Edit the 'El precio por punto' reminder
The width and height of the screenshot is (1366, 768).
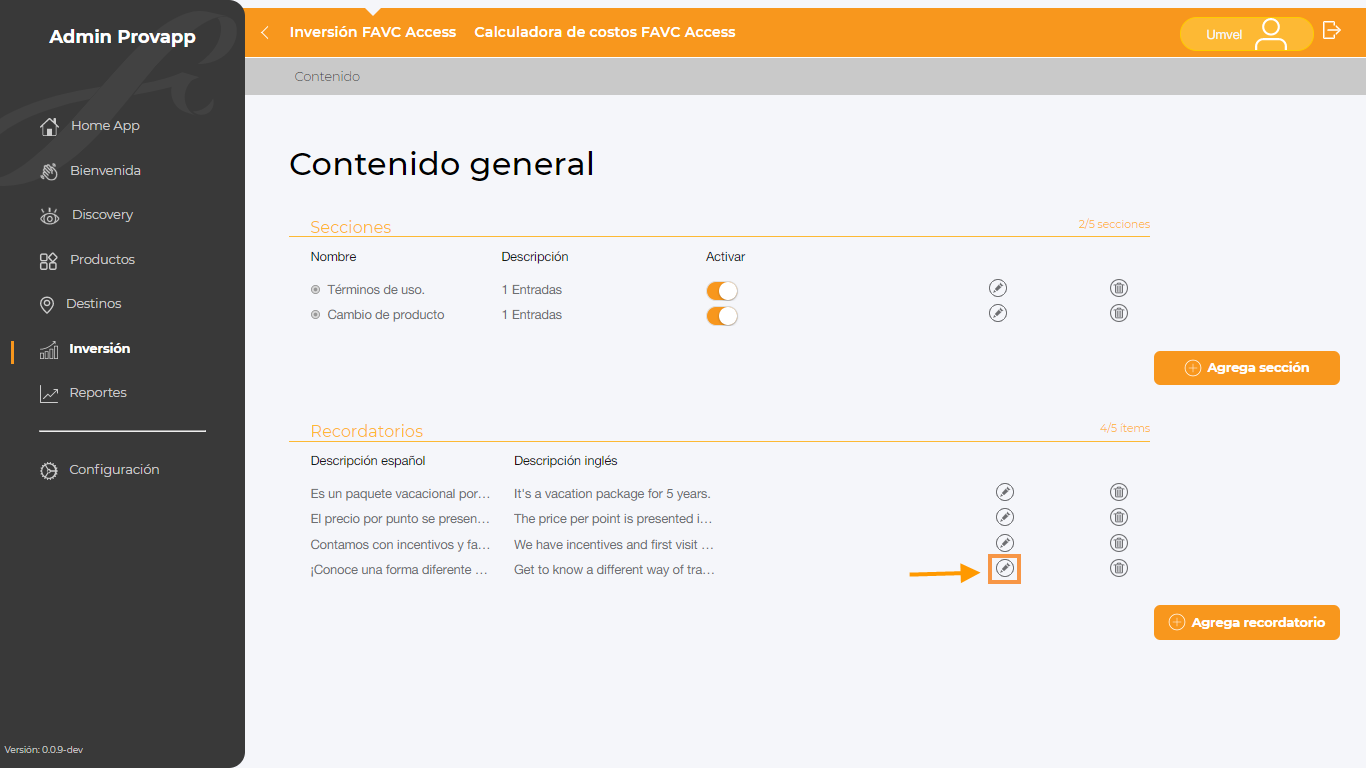pyautogui.click(x=1005, y=517)
